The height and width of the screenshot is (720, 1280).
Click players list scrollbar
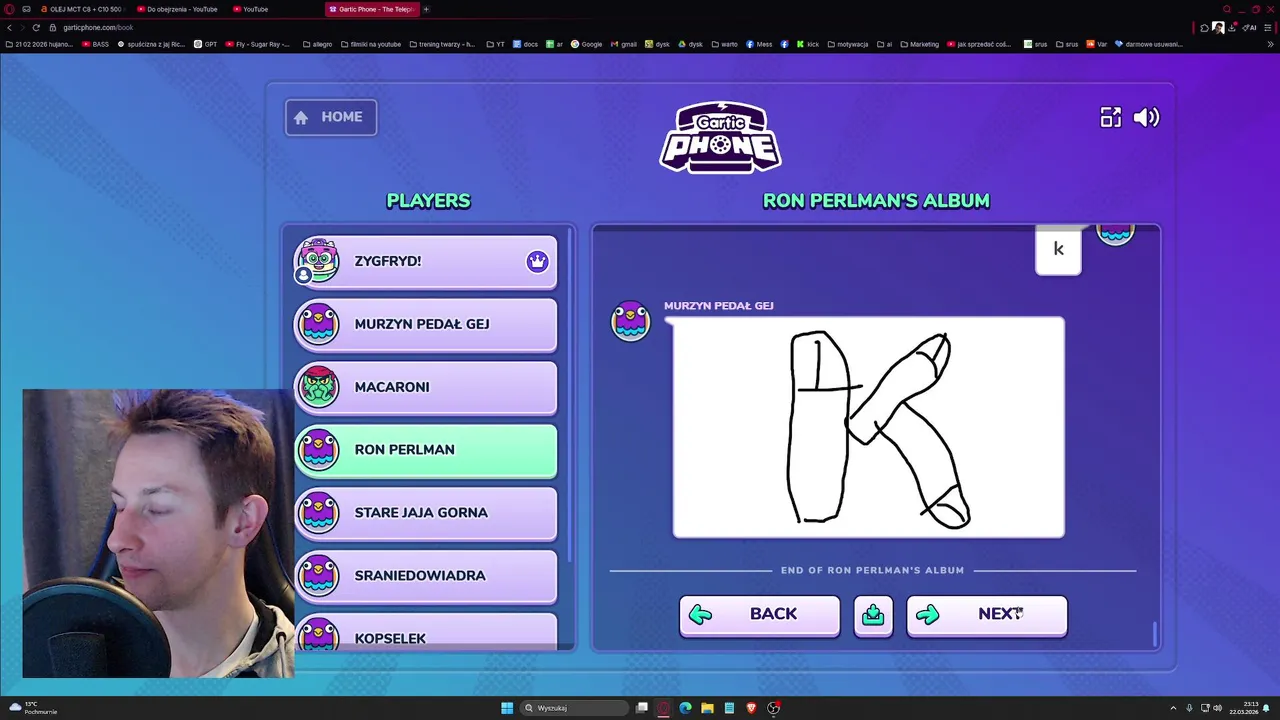(x=570, y=395)
